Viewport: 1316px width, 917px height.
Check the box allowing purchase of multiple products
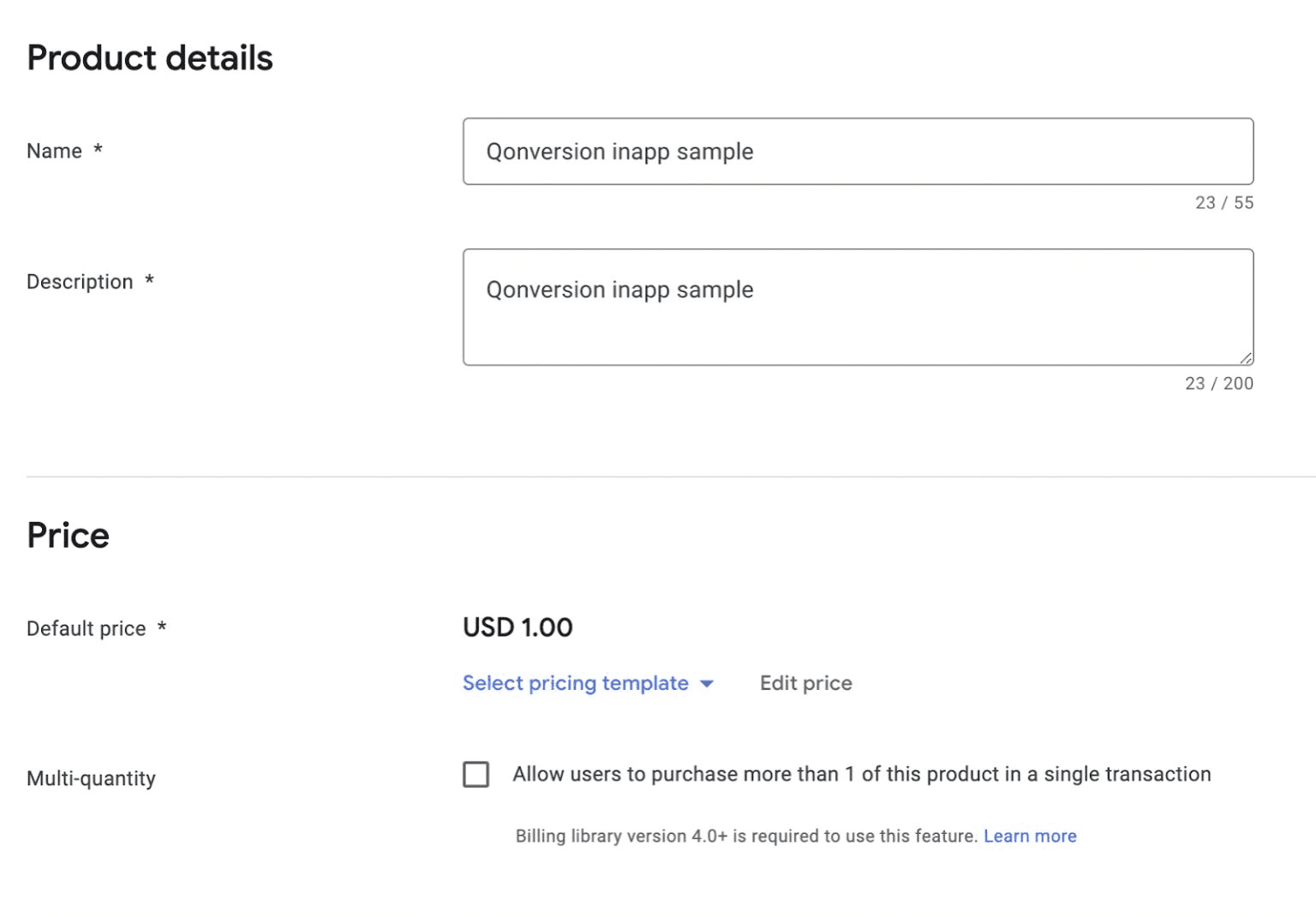pyautogui.click(x=476, y=774)
